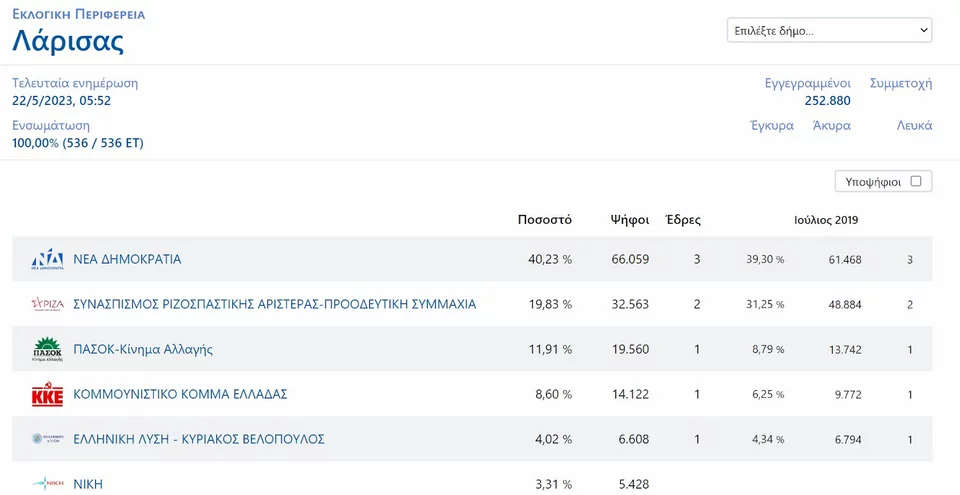This screenshot has height=495, width=960.
Task: Click the 61.468 2019 votes cell
Action: pos(845,260)
